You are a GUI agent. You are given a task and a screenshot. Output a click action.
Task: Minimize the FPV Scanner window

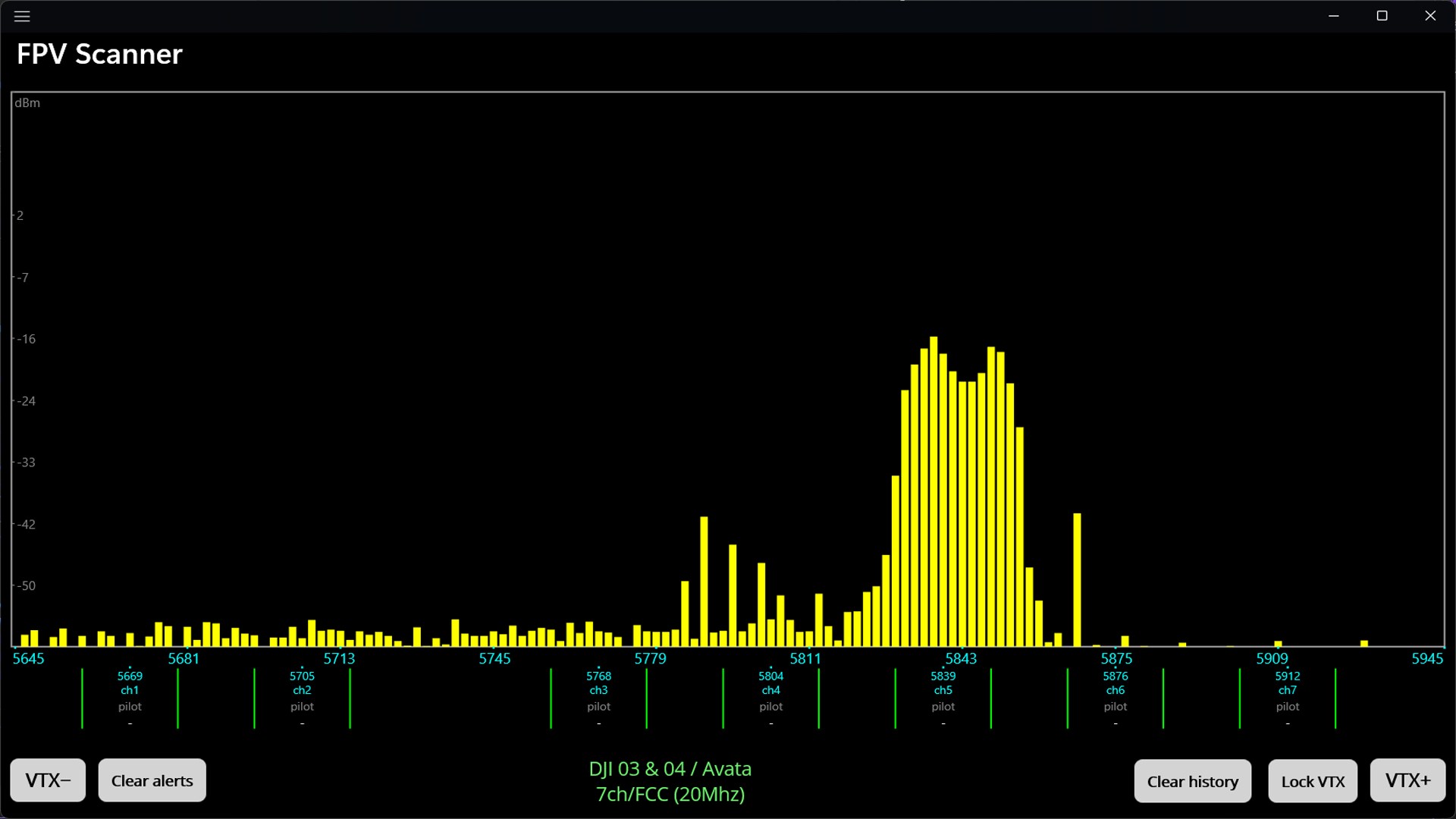1333,16
